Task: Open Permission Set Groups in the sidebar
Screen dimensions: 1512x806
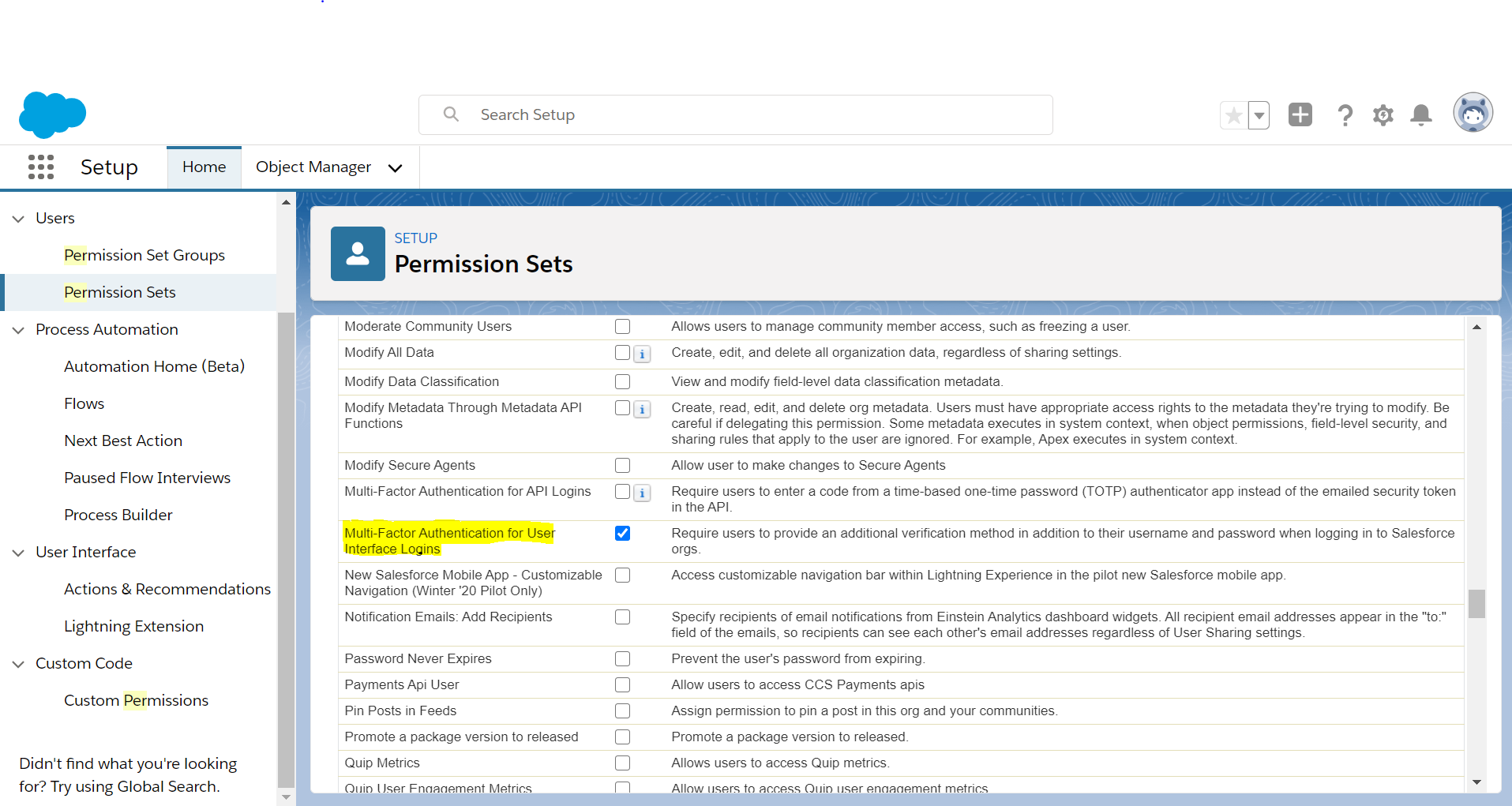Action: pyautogui.click(x=144, y=254)
